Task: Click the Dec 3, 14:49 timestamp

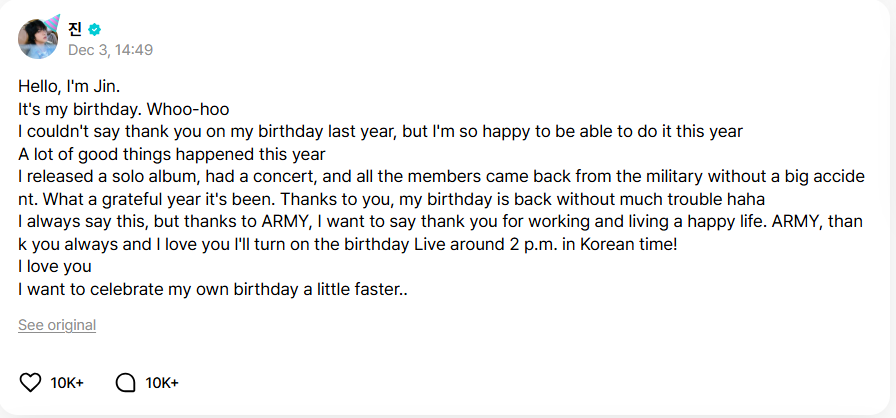Action: pyautogui.click(x=110, y=49)
